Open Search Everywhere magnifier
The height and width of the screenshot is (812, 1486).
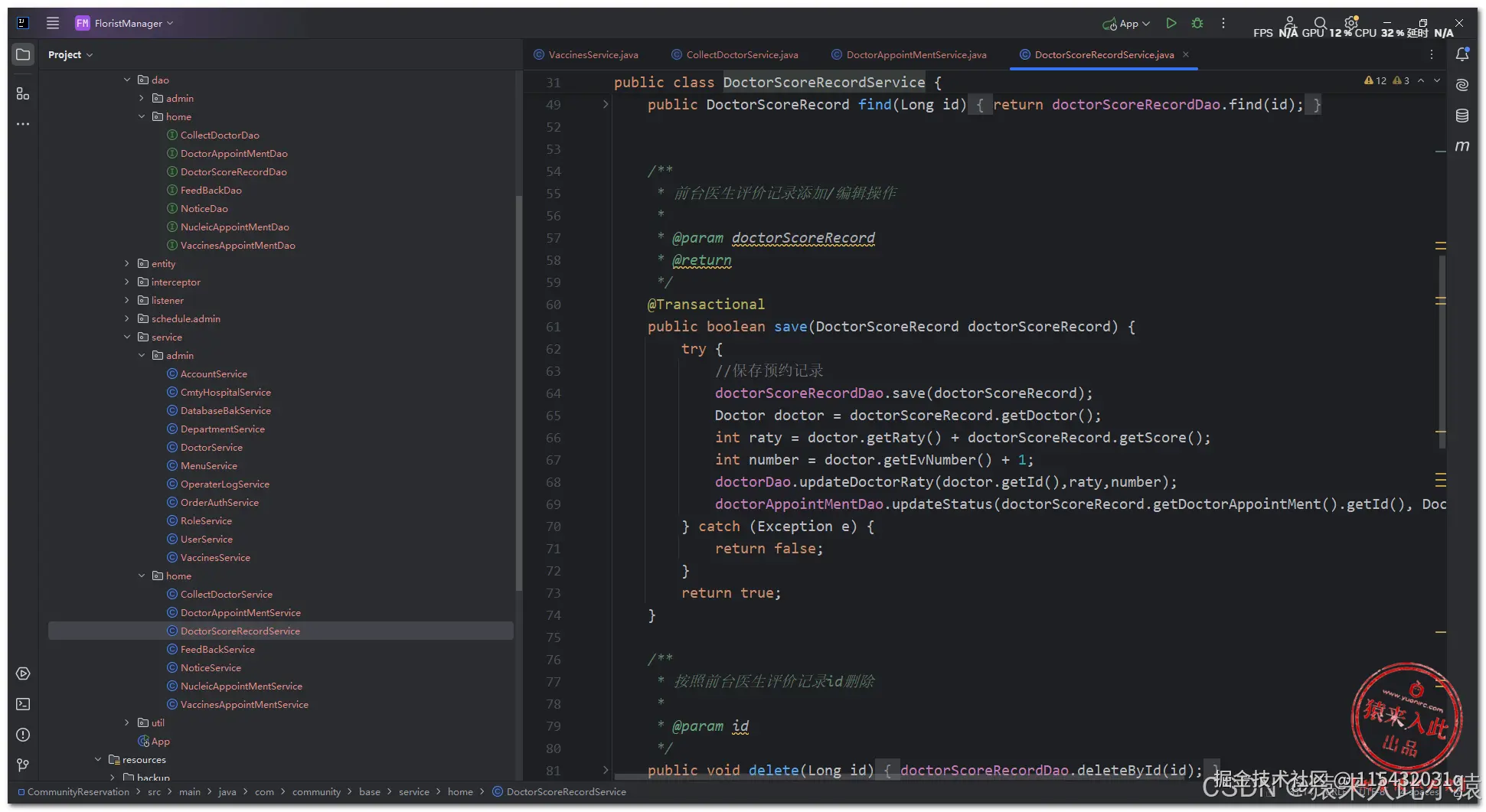[1320, 23]
